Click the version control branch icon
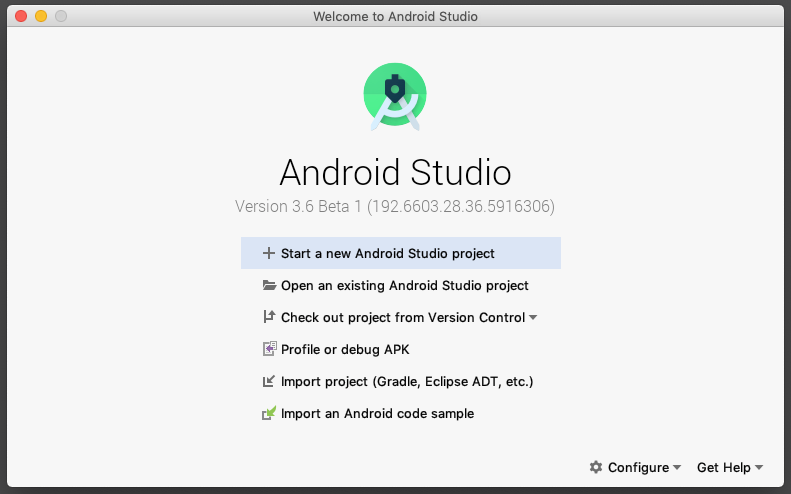 click(x=269, y=317)
